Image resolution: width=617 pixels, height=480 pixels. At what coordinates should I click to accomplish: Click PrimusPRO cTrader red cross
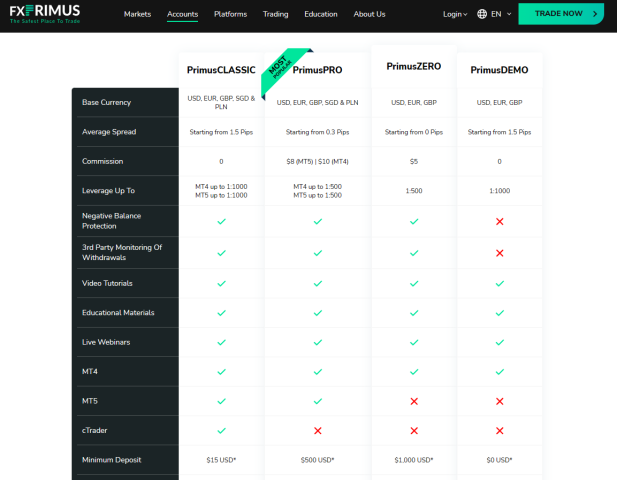pyautogui.click(x=318, y=431)
